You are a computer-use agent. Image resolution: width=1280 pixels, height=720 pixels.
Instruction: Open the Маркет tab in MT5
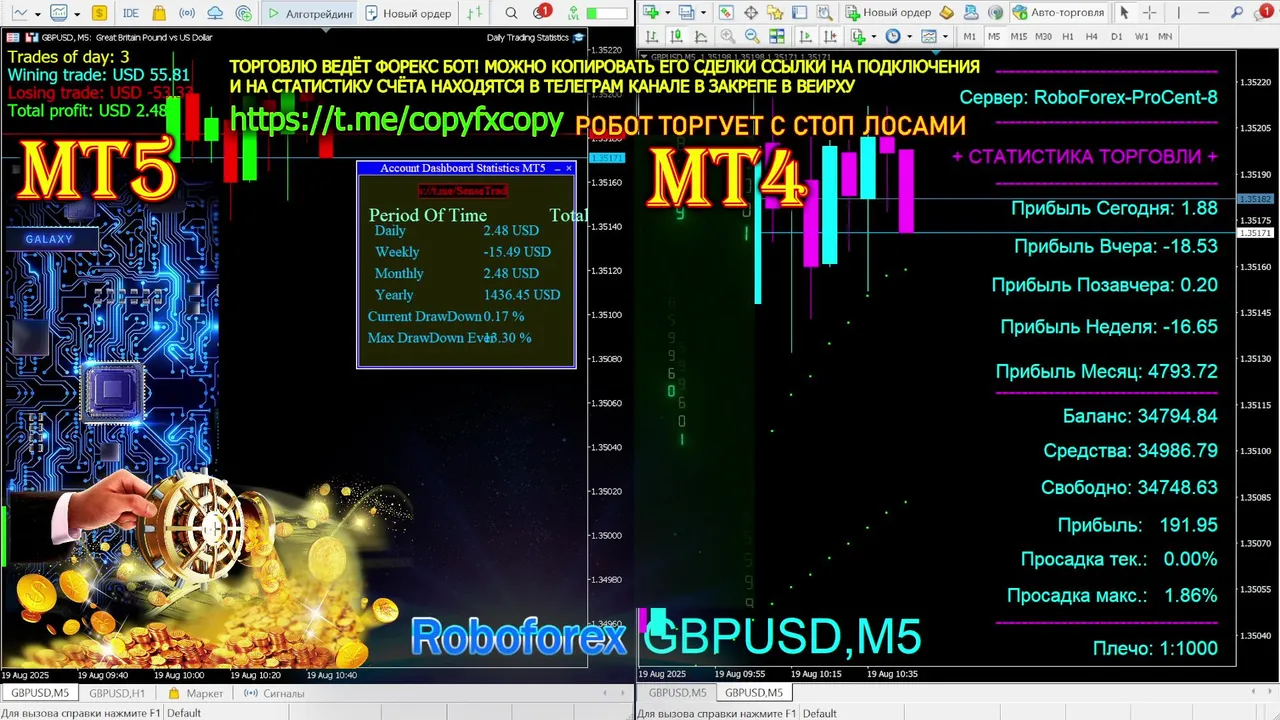(x=196, y=693)
